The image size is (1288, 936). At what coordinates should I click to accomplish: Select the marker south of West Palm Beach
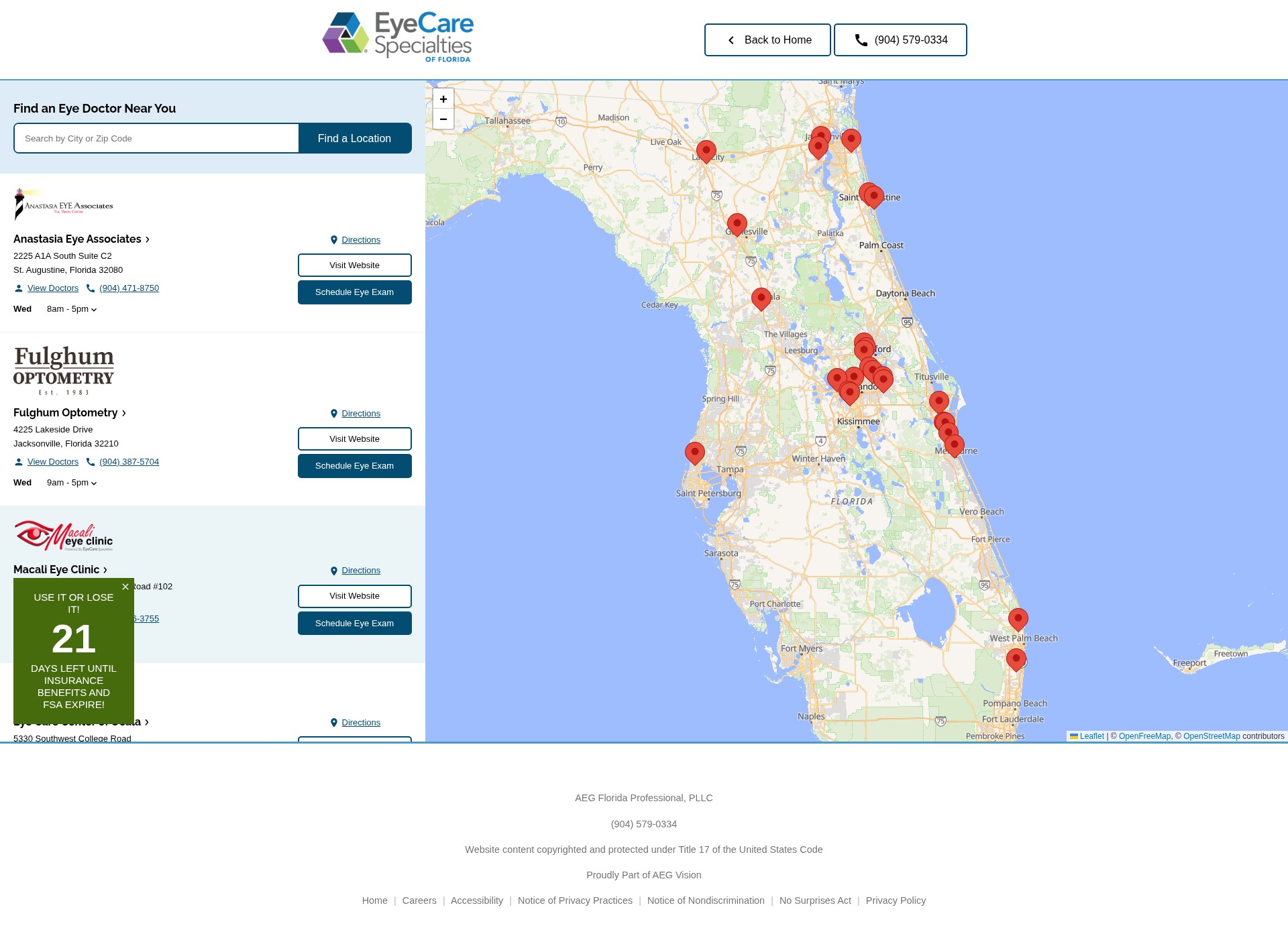point(1016,660)
